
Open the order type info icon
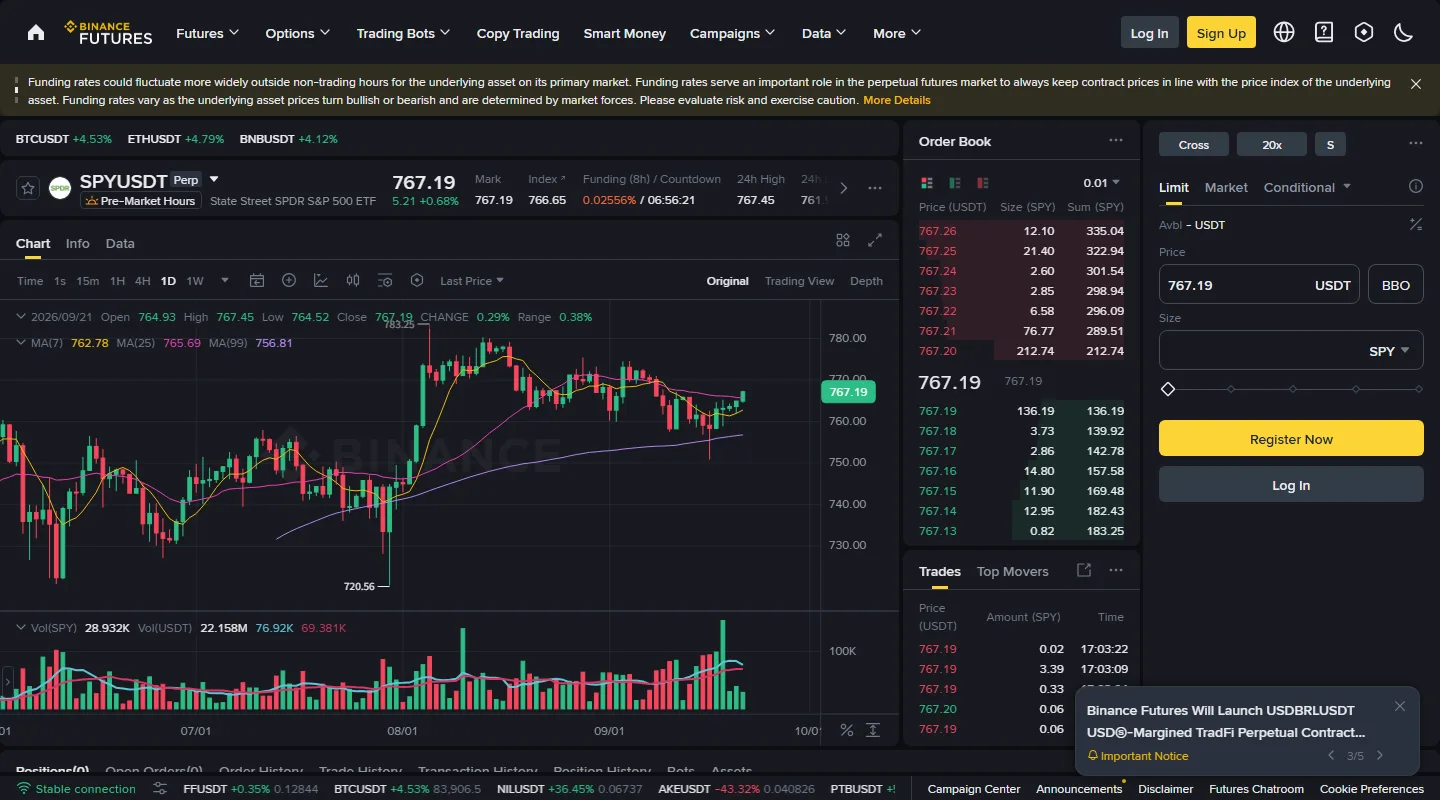coord(1416,186)
